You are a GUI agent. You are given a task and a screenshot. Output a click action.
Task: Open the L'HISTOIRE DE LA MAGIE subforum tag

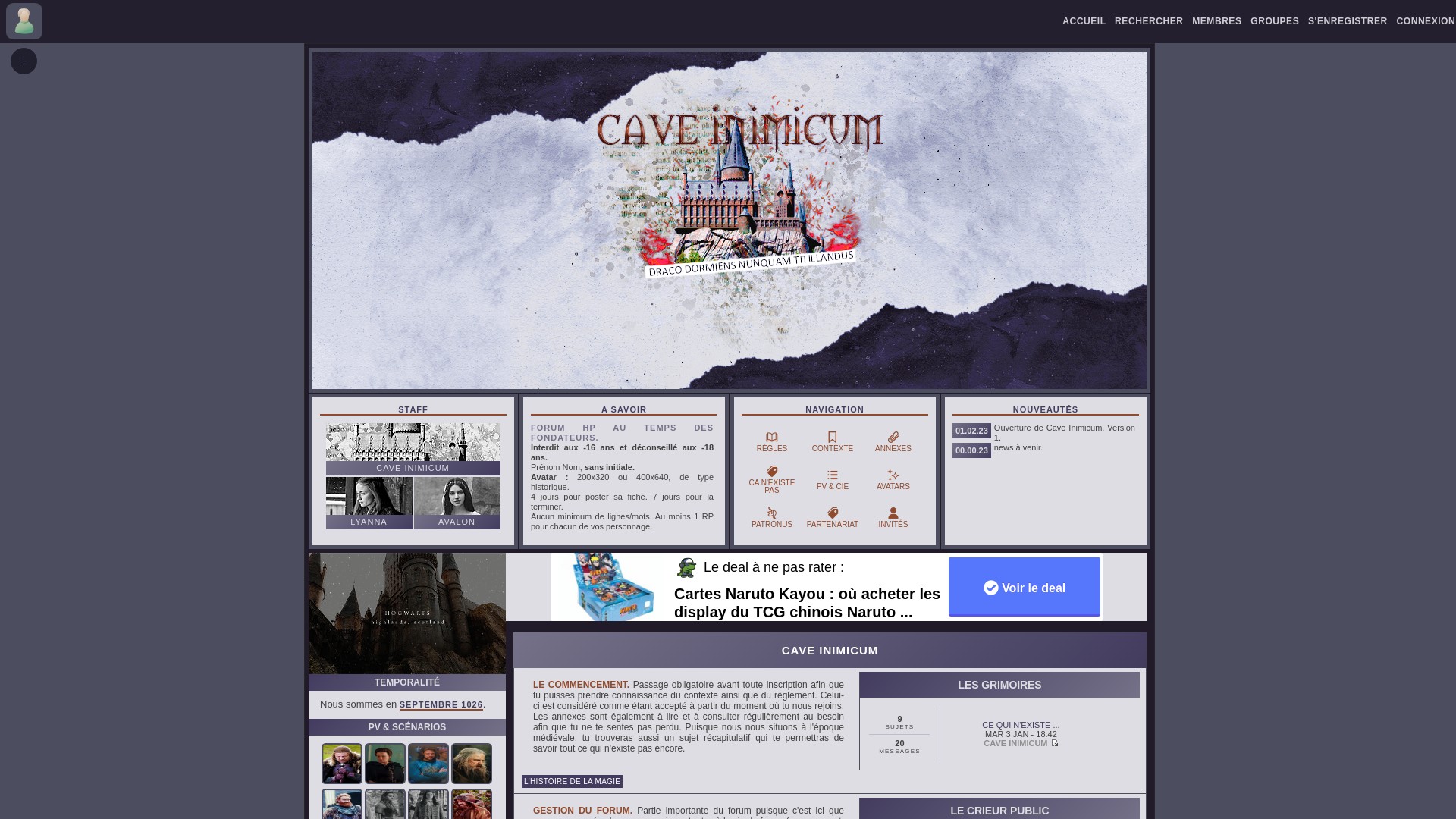click(572, 782)
